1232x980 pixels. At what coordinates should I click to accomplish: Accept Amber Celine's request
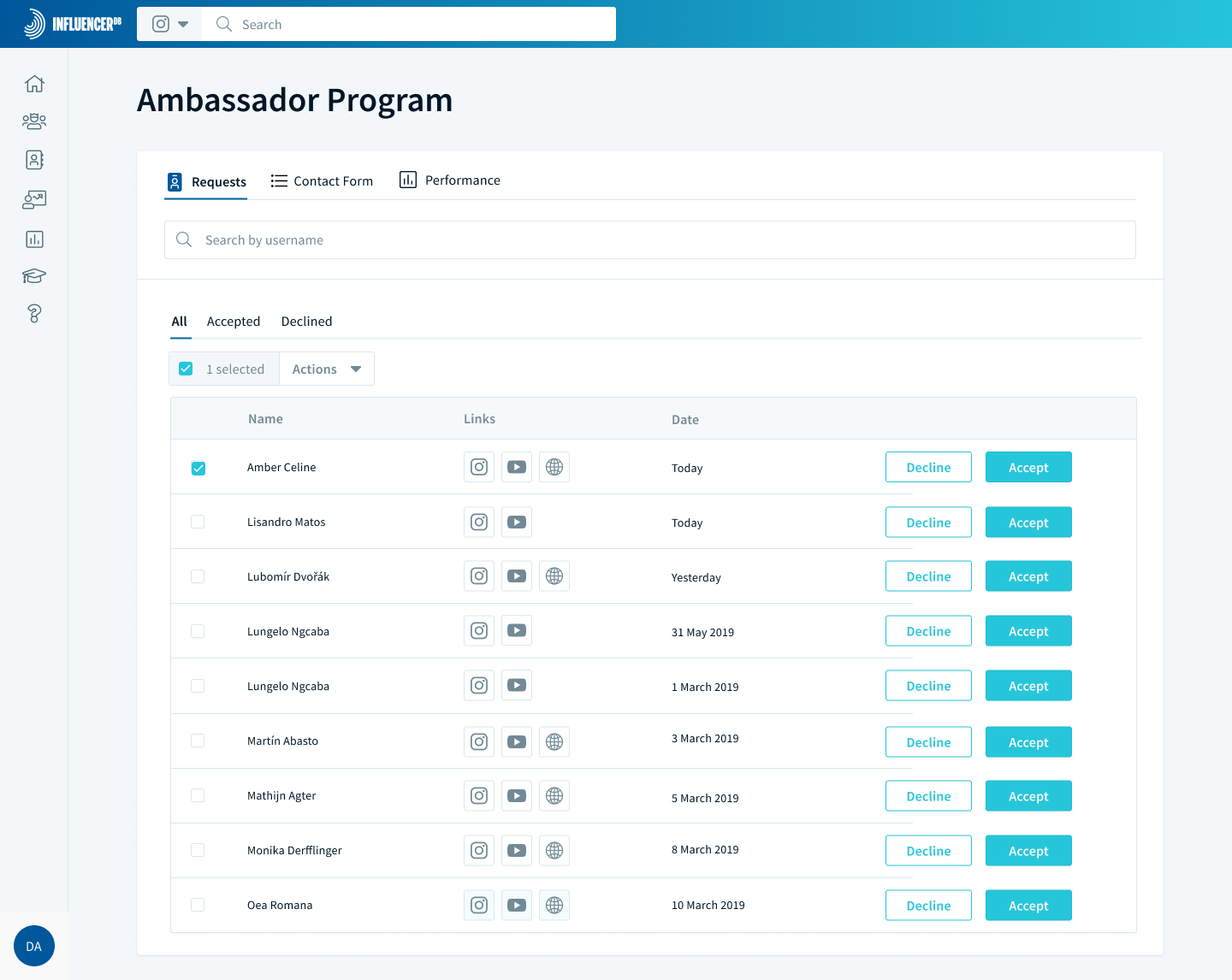click(x=1028, y=467)
